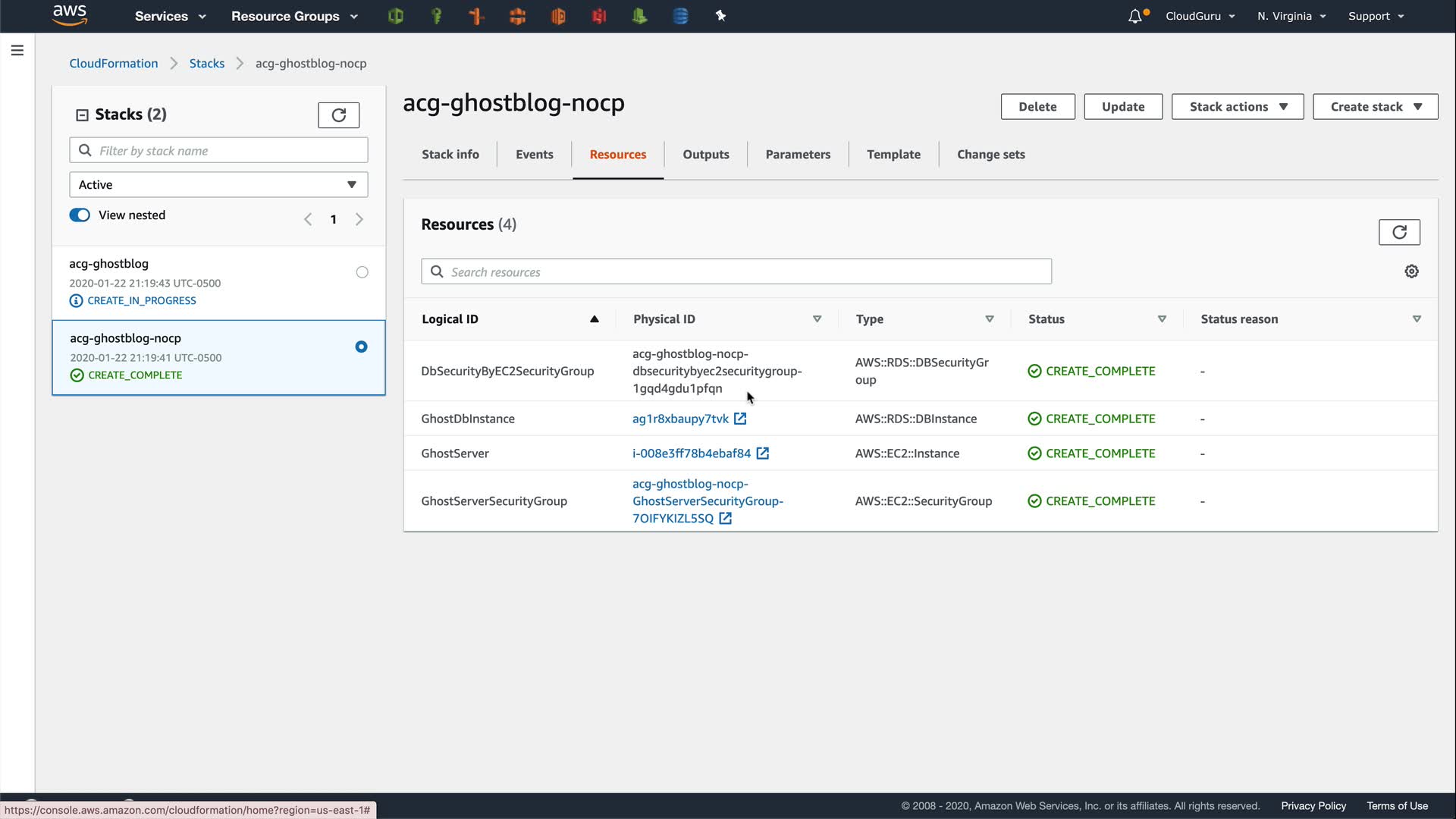Click the AWS logo
This screenshot has height=819, width=1456.
coord(70,15)
